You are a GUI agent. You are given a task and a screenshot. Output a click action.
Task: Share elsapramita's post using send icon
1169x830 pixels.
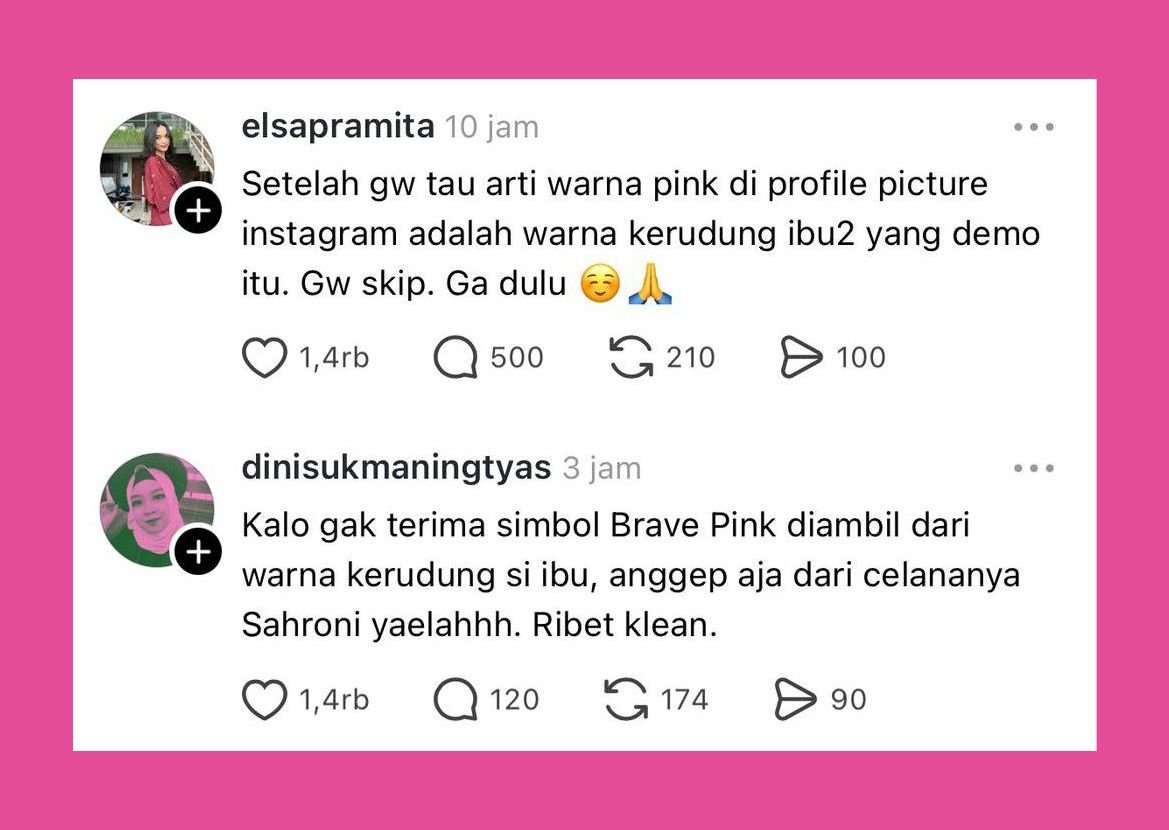click(x=801, y=357)
